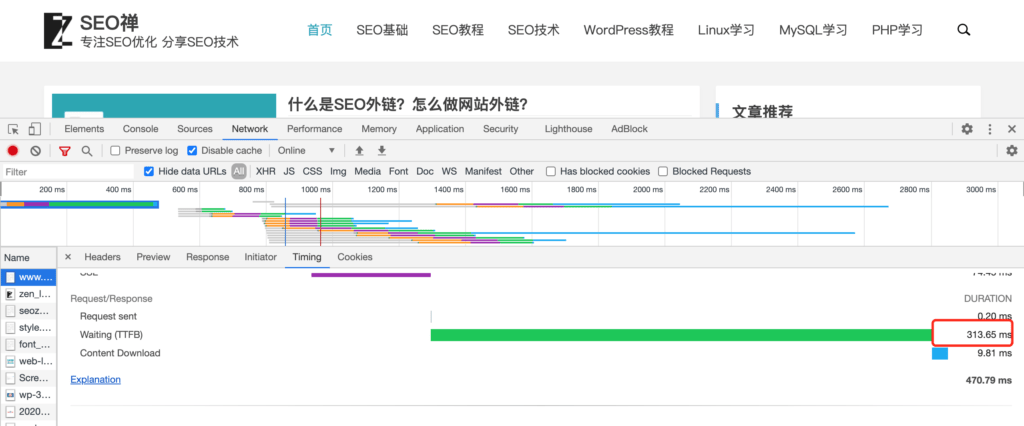The height and width of the screenshot is (426, 1024).
Task: Click the Filter text input field
Action: (69, 172)
